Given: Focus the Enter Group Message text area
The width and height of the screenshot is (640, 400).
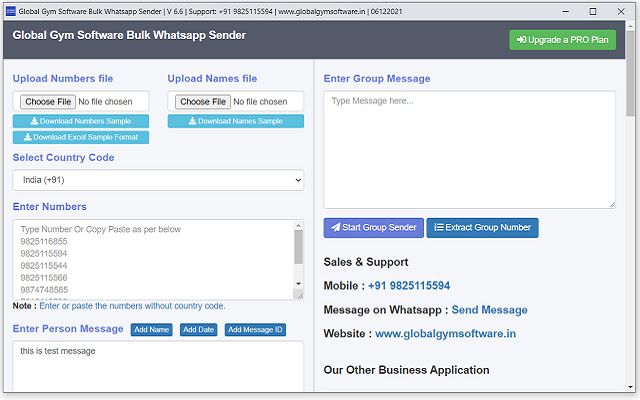Looking at the screenshot, I should [x=469, y=150].
